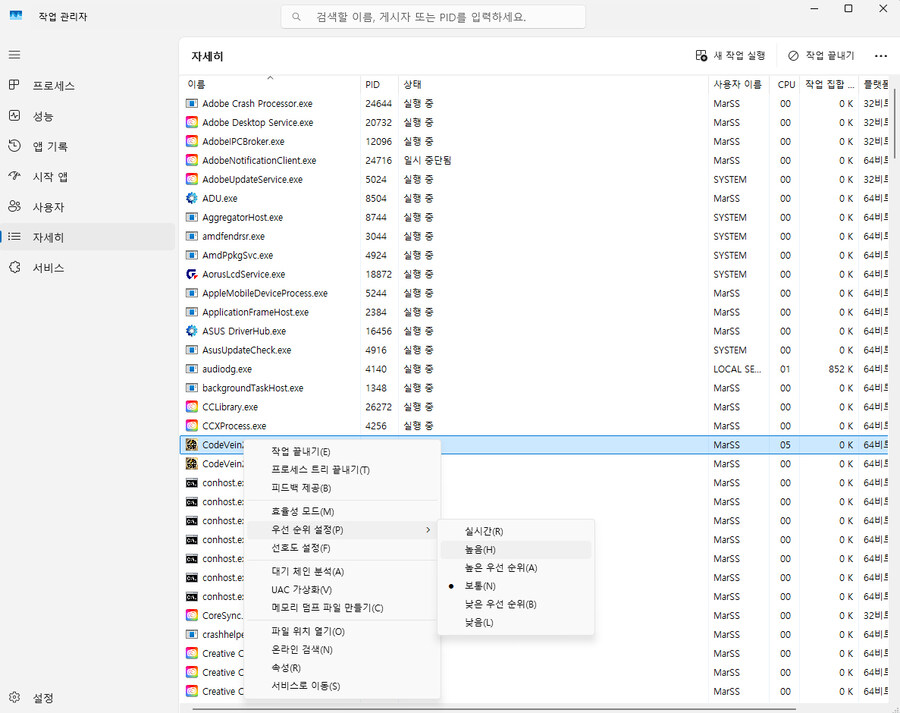Open the 프로세스 (Processes) sidebar icon
The image size is (900, 713).
click(14, 85)
